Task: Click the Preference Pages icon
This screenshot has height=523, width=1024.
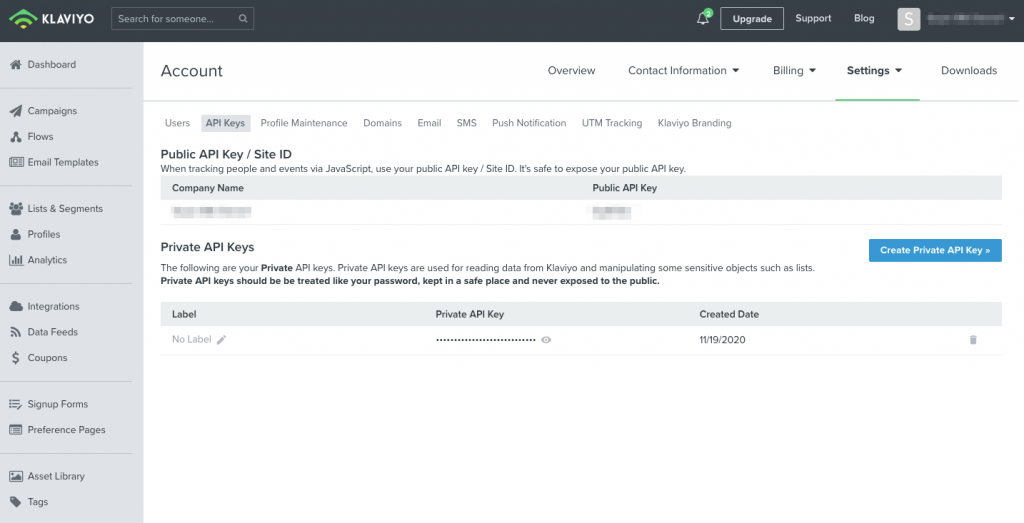Action: click(x=16, y=430)
